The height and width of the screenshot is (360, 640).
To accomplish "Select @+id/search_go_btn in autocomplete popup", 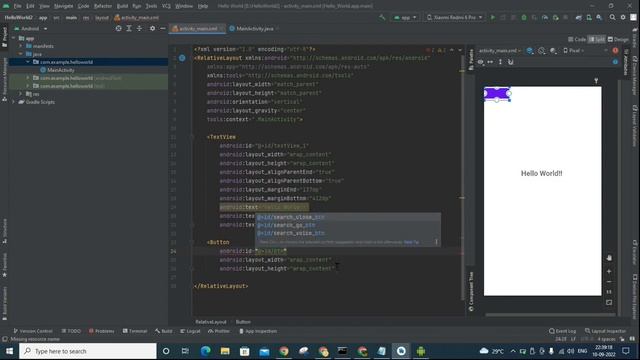I will 348,225.
